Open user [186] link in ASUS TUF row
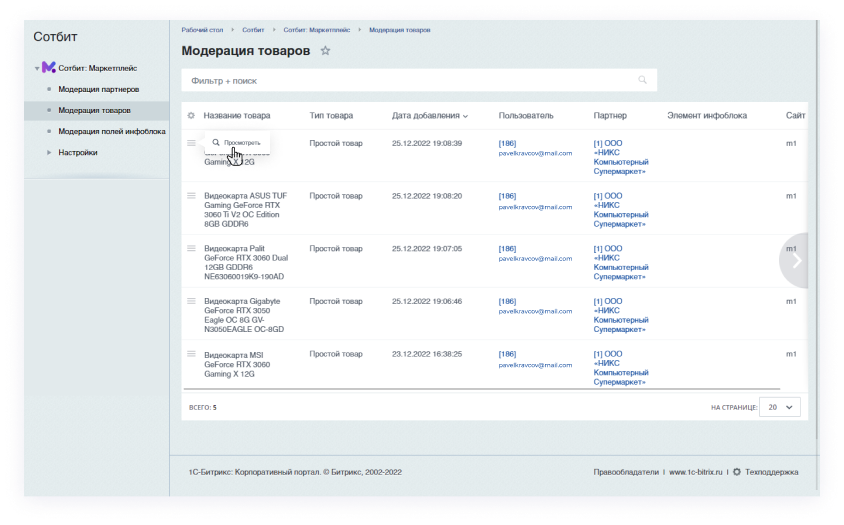The image size is (844, 525). point(507,196)
